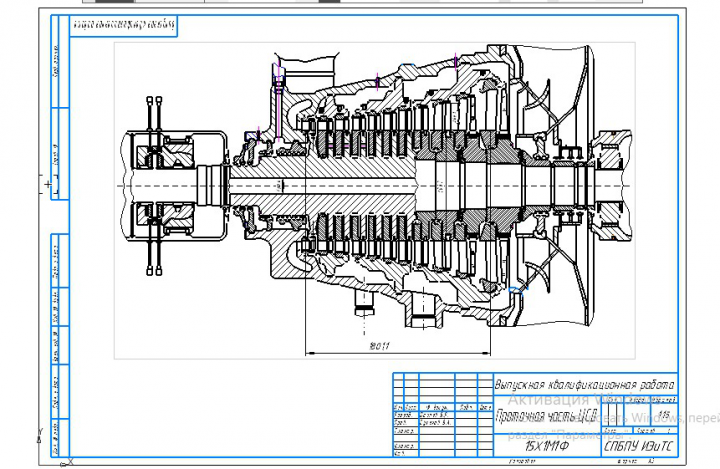The height and width of the screenshot is (469, 720).
Task: Select the material label "15Х1М1Ф"
Action: tap(546, 446)
